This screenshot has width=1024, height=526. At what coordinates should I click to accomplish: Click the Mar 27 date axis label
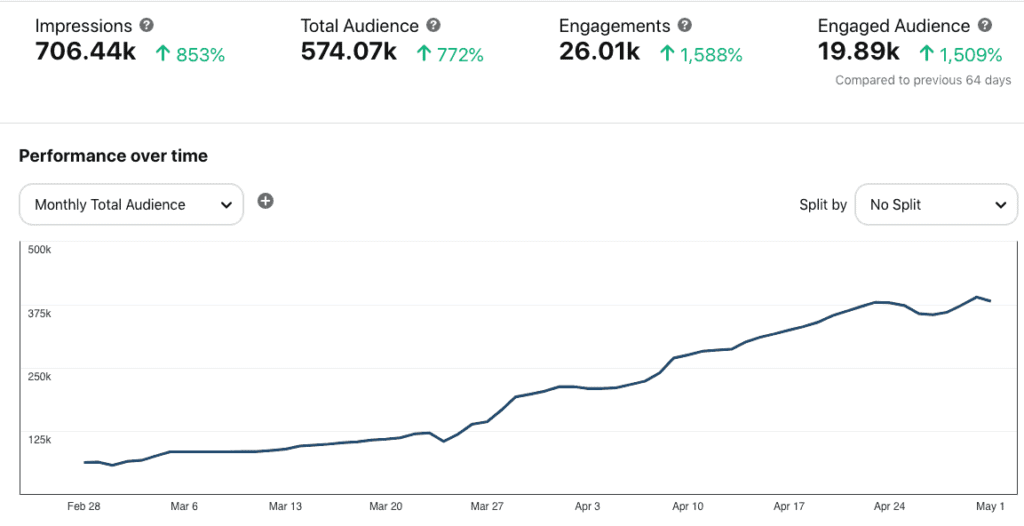click(x=487, y=506)
